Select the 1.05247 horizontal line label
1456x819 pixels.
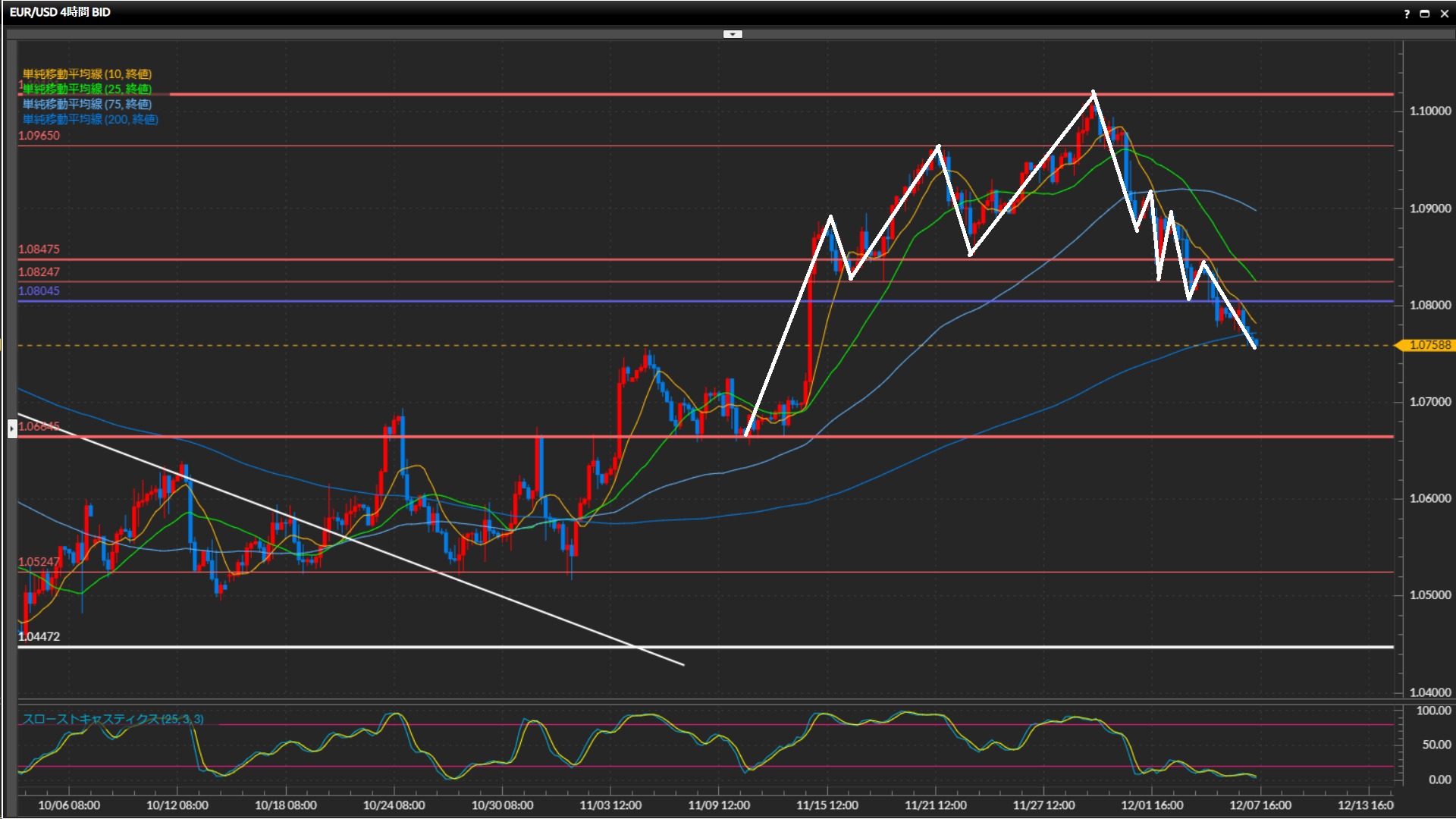click(39, 561)
